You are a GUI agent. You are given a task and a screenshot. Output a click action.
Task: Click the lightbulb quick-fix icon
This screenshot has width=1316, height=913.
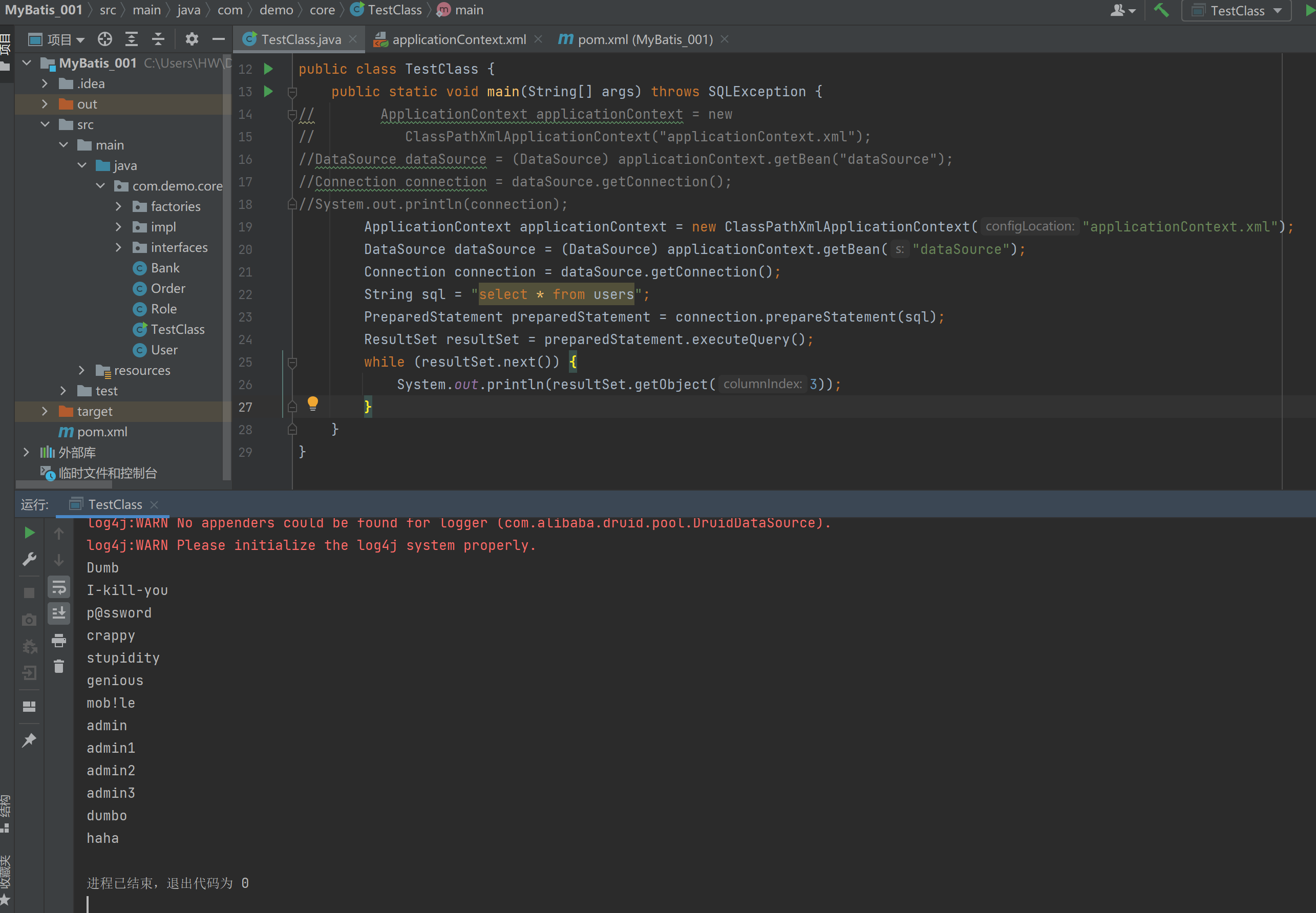(312, 404)
